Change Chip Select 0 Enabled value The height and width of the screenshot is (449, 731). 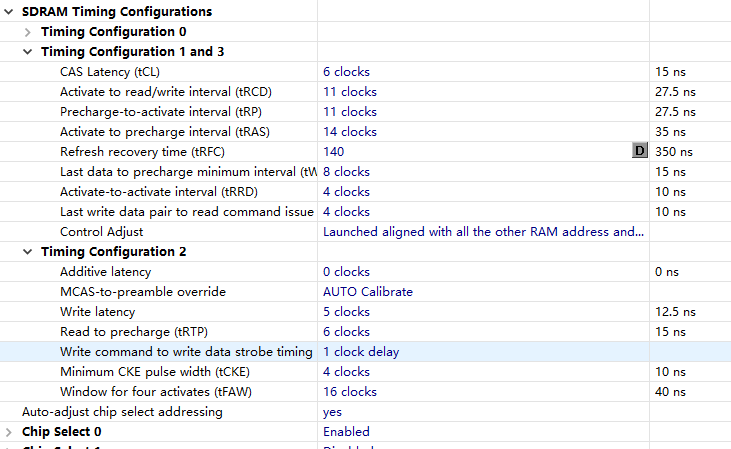pos(346,432)
